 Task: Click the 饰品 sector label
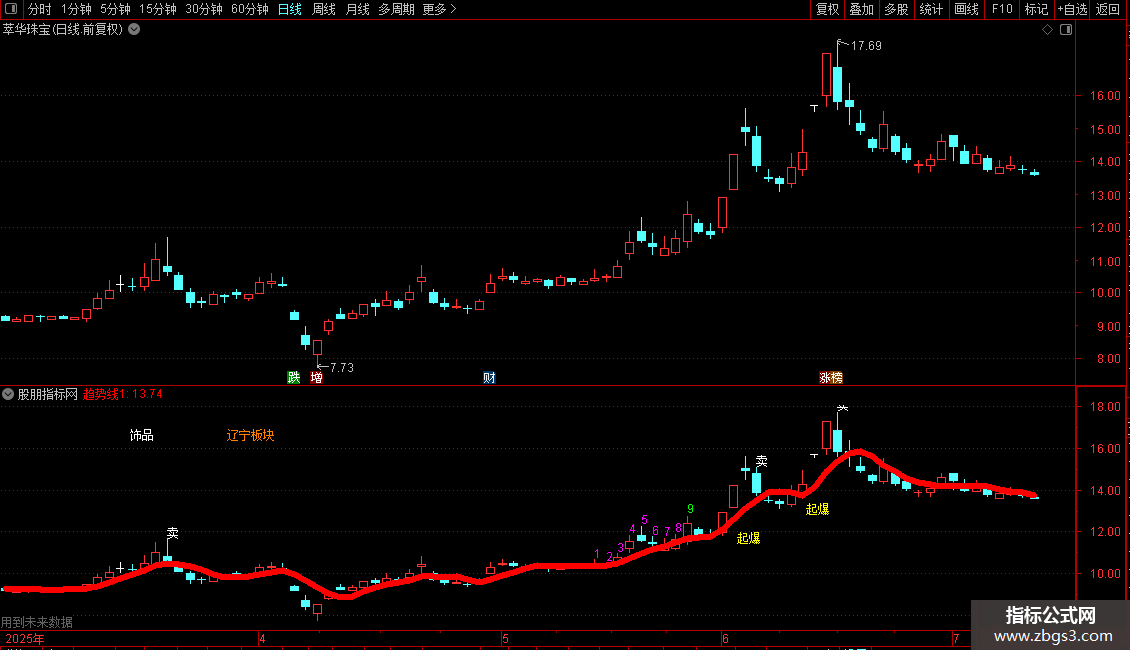[141, 435]
